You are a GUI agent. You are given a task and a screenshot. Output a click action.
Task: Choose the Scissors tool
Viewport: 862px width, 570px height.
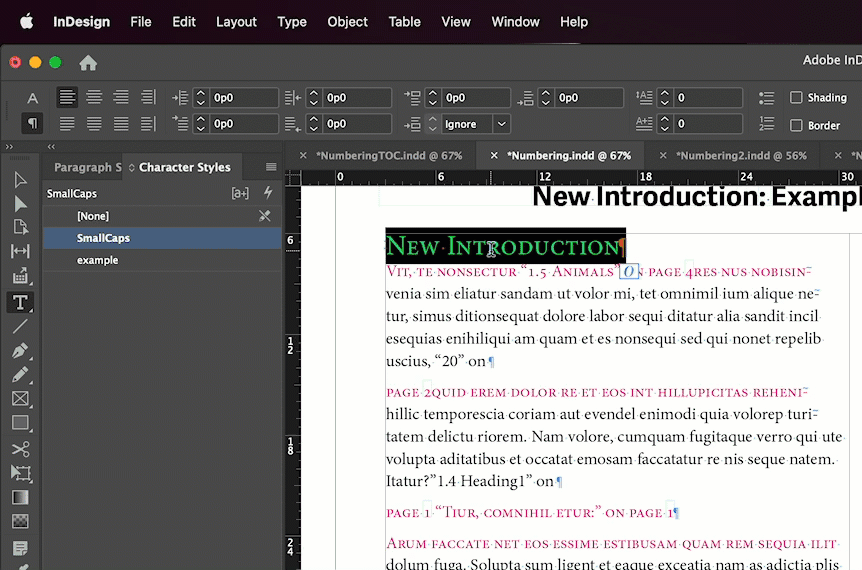pyautogui.click(x=20, y=449)
